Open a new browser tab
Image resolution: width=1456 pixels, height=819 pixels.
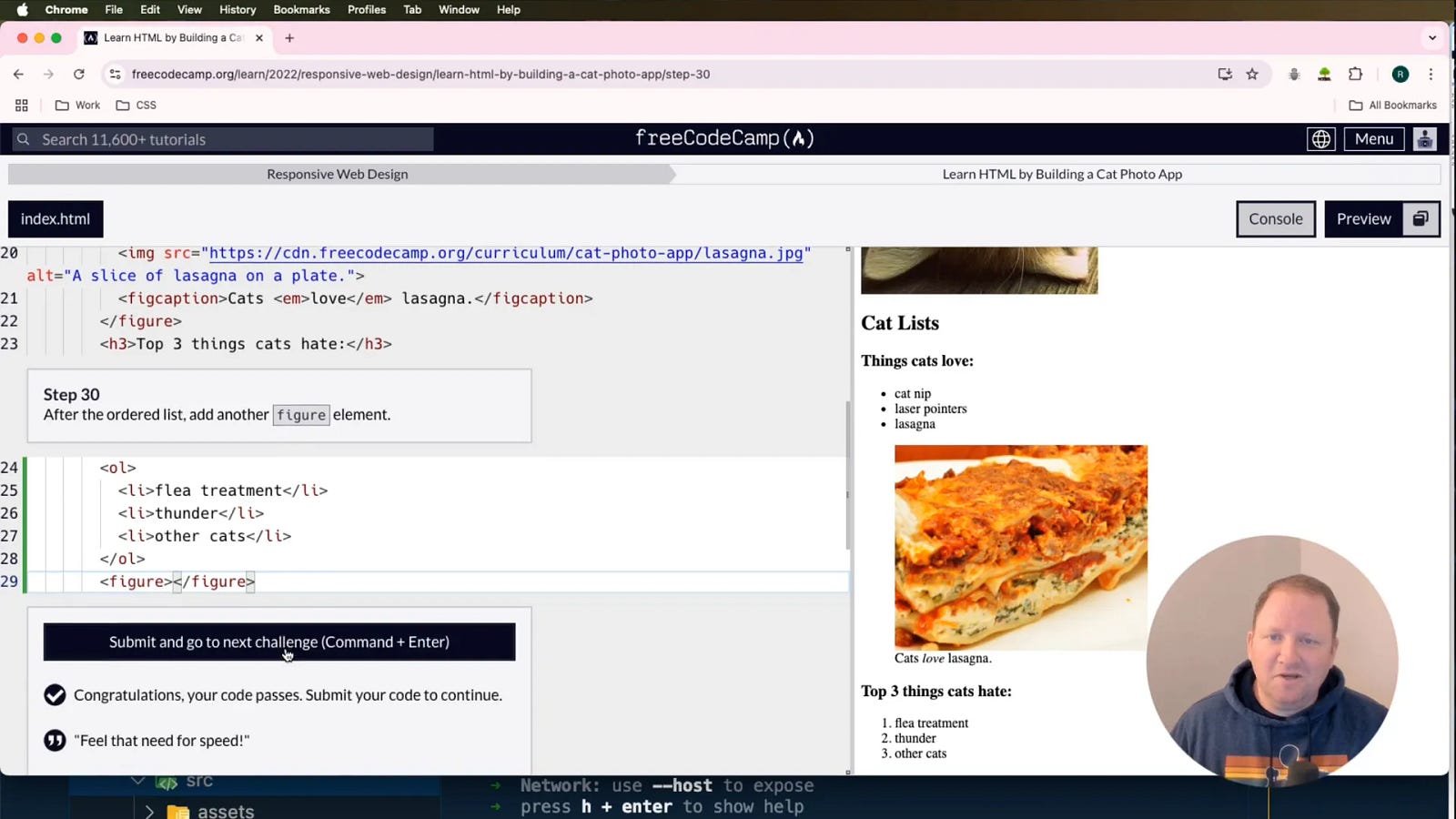coord(289,38)
